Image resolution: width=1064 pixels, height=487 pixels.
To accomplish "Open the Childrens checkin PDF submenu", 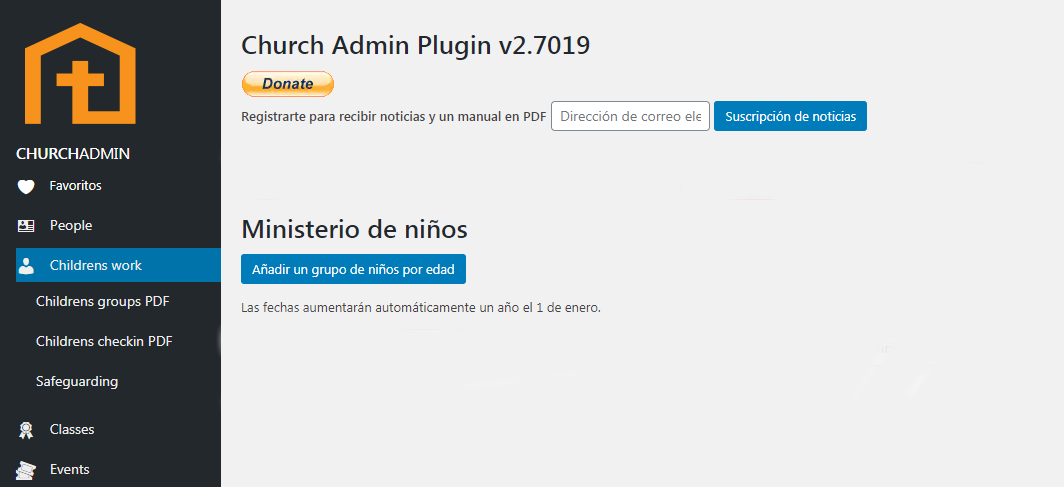I will pyautogui.click(x=104, y=341).
